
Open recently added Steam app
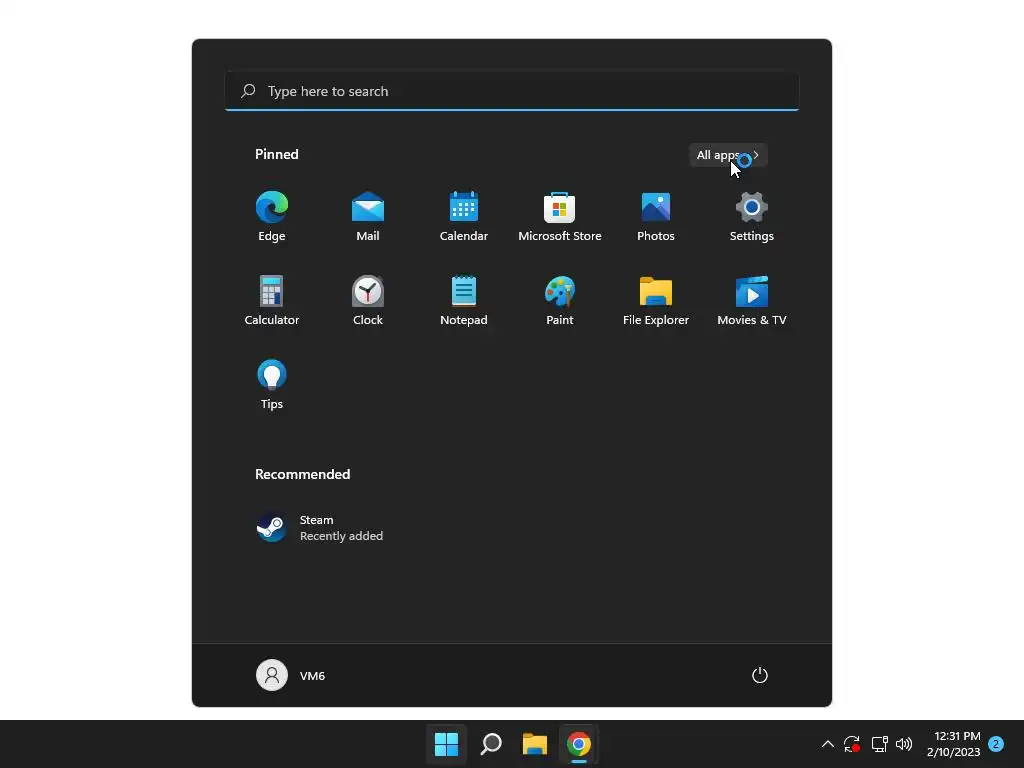[x=320, y=528]
